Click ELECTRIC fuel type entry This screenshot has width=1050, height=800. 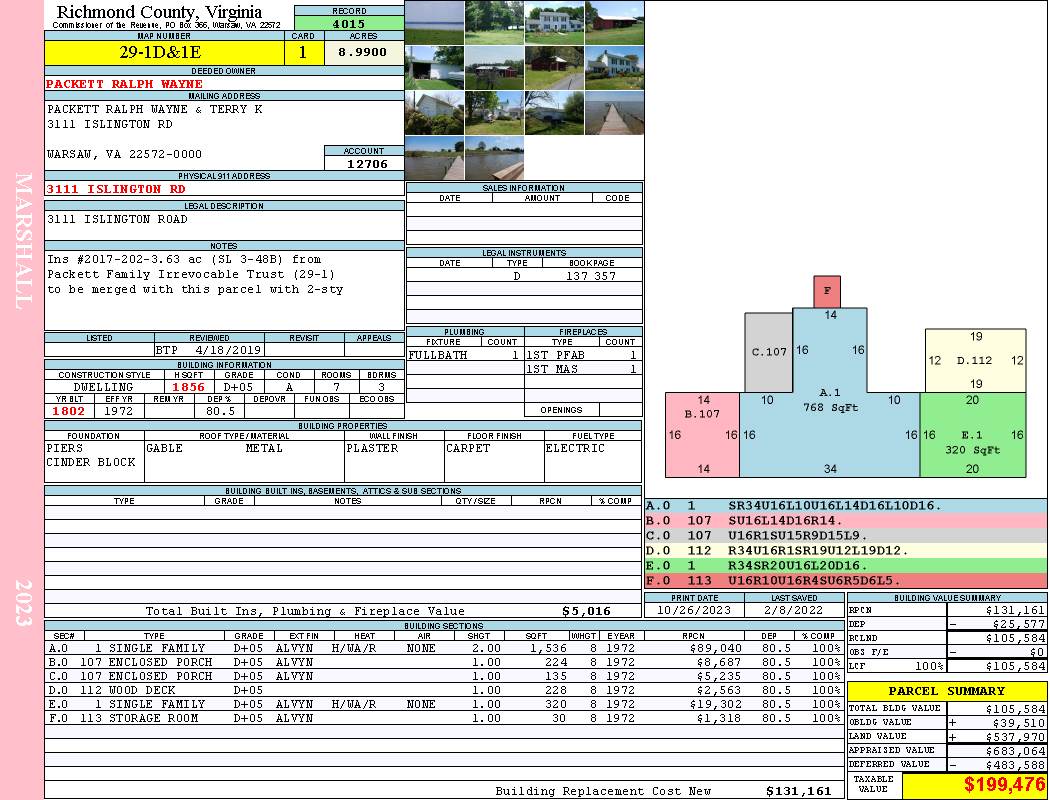575,448
